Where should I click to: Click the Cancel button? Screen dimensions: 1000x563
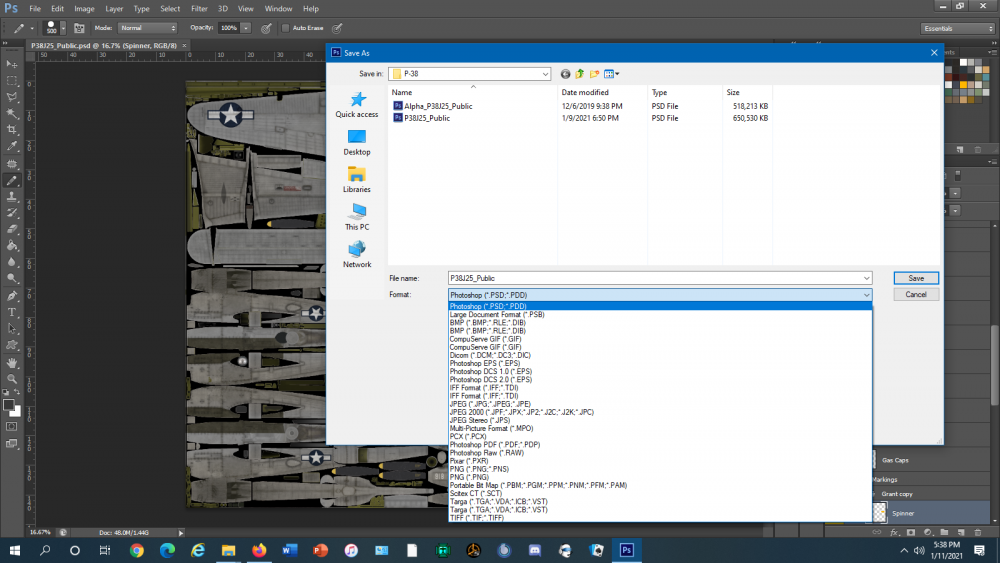point(915,295)
